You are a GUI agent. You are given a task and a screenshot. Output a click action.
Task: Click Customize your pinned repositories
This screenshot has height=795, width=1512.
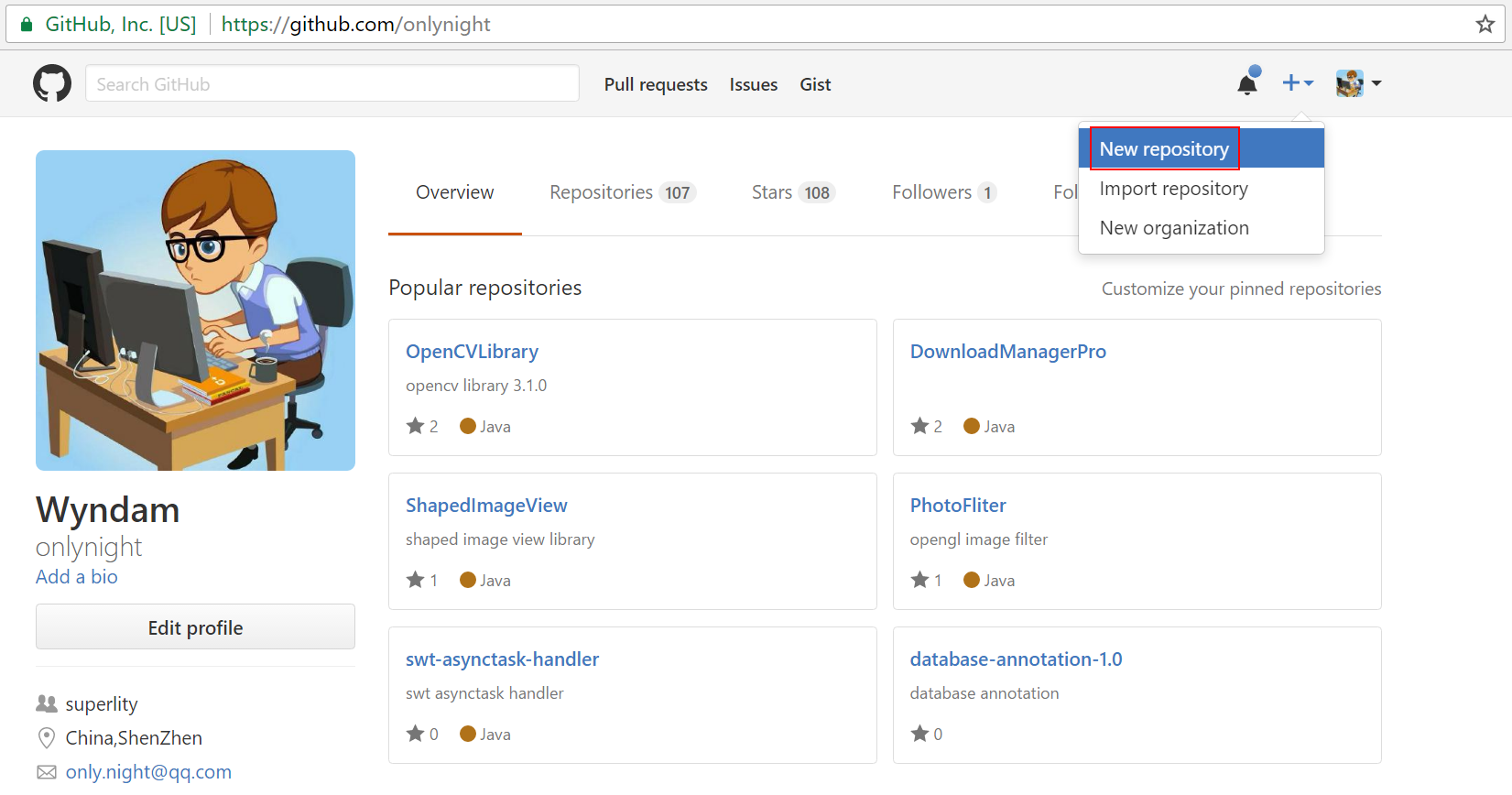1241,289
